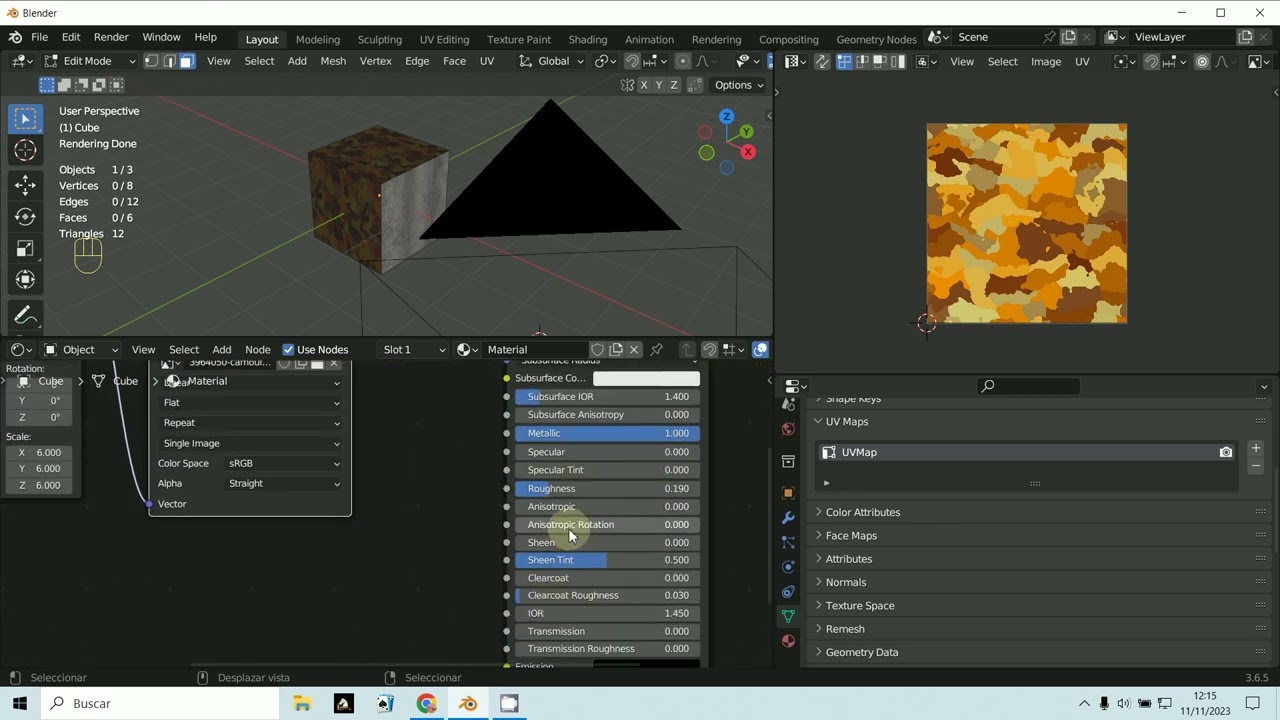
Task: Activate the Rotate tool
Action: pyautogui.click(x=25, y=216)
